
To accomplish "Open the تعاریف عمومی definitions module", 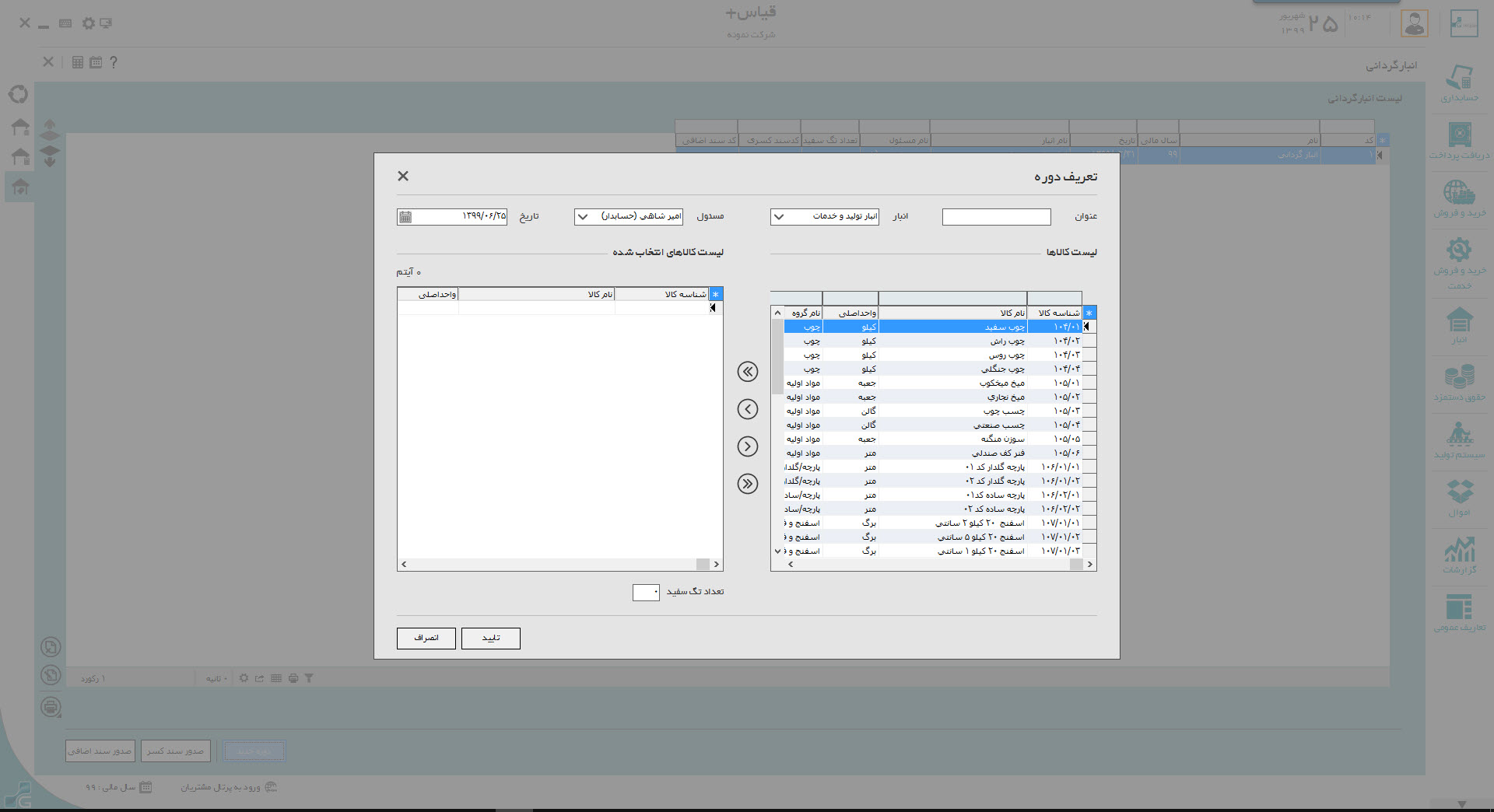I will [1460, 613].
